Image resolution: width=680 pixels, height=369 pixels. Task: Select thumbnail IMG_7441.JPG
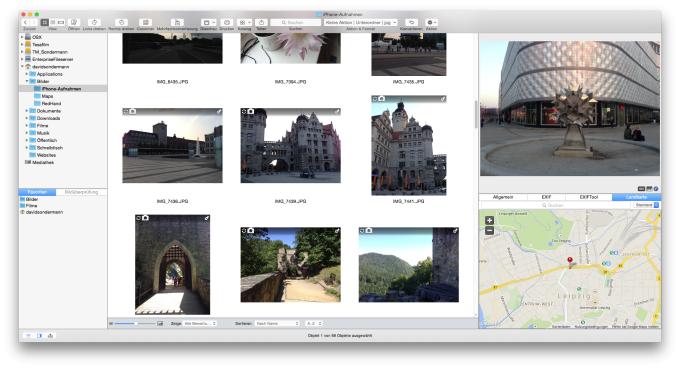(409, 146)
